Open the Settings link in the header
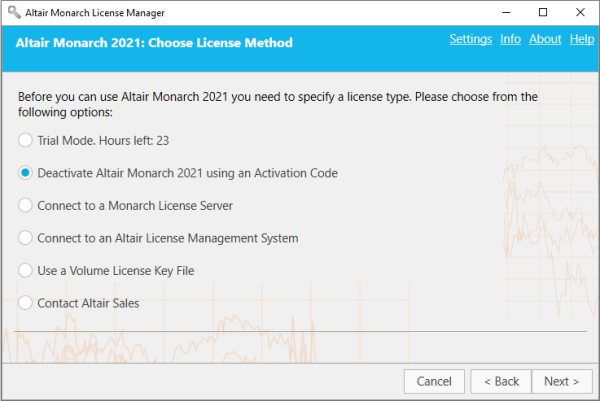This screenshot has width=600, height=401. coord(470,39)
